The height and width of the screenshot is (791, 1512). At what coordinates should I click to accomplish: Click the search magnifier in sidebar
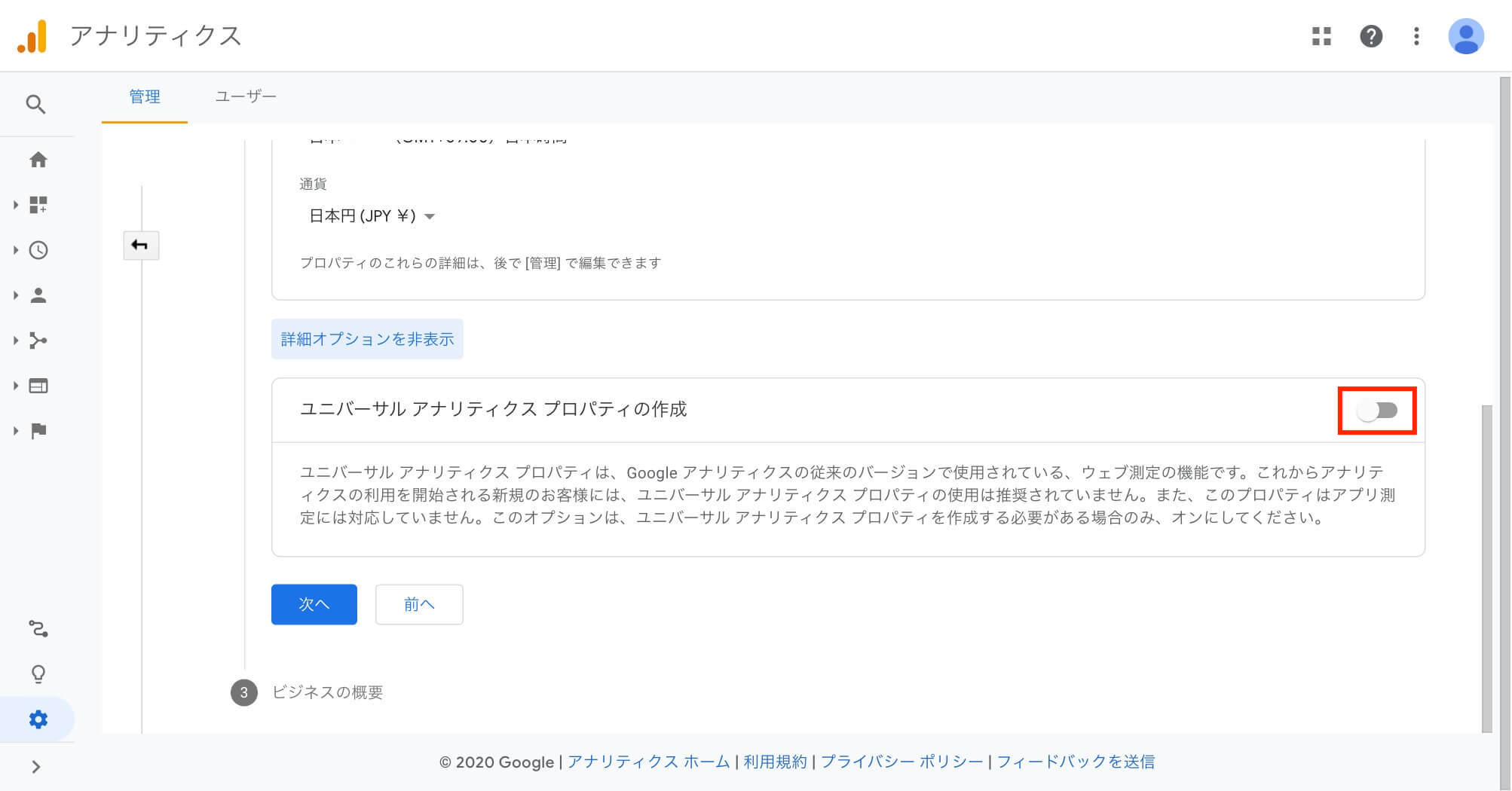pyautogui.click(x=35, y=104)
